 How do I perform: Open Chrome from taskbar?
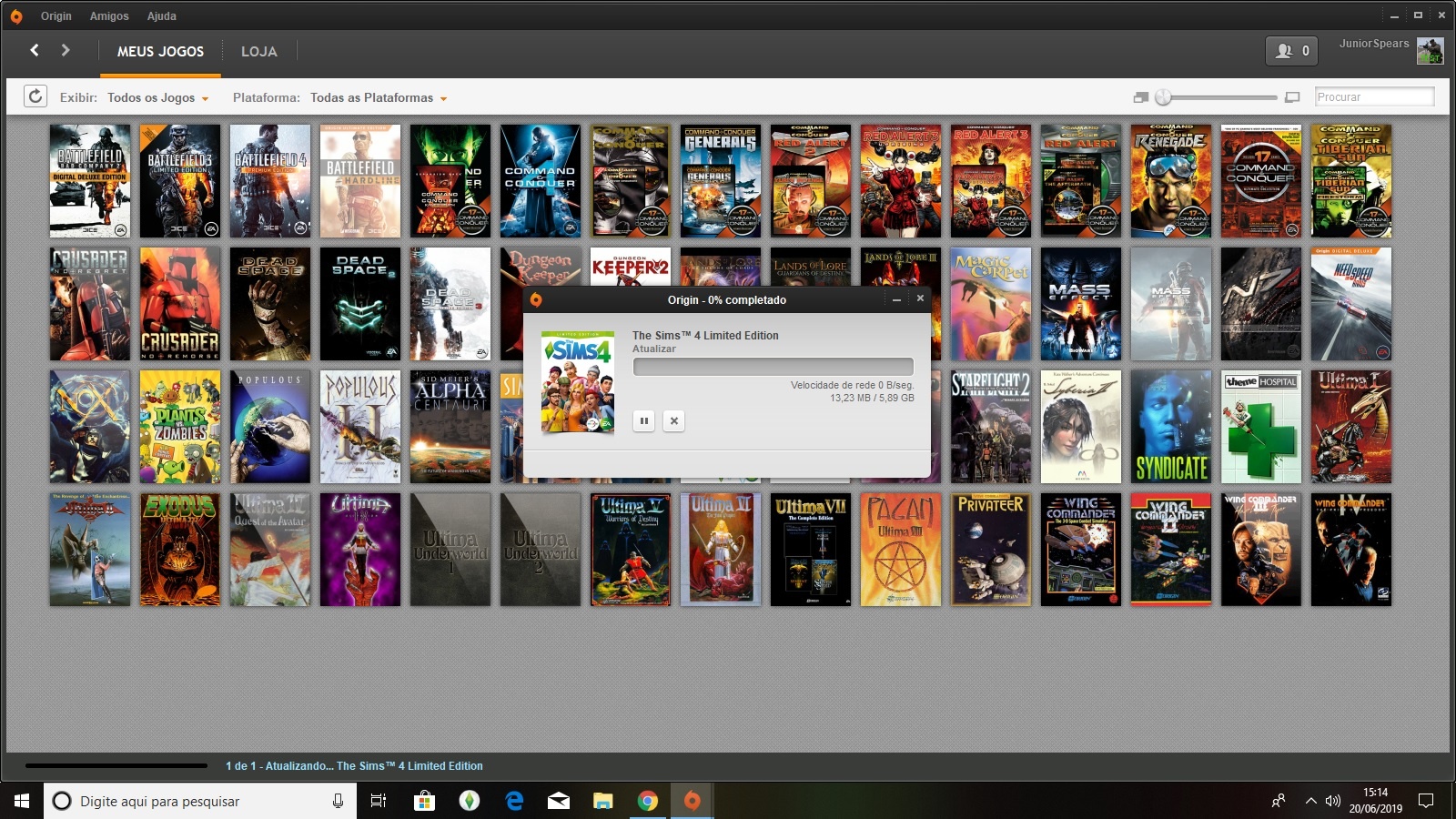[648, 801]
